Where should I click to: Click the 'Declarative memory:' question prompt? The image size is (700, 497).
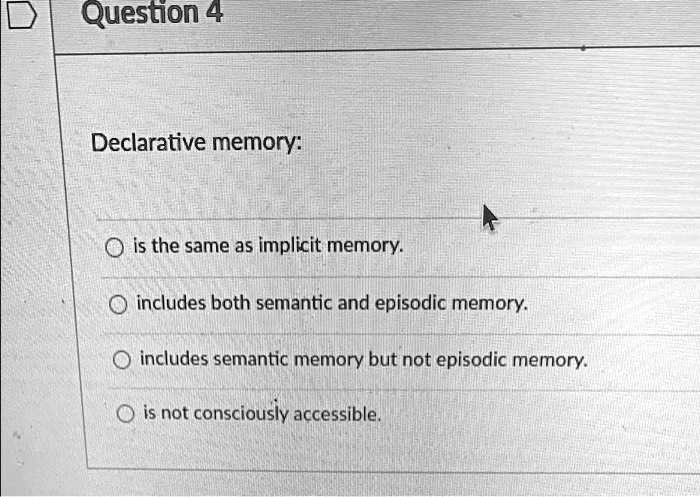195,143
